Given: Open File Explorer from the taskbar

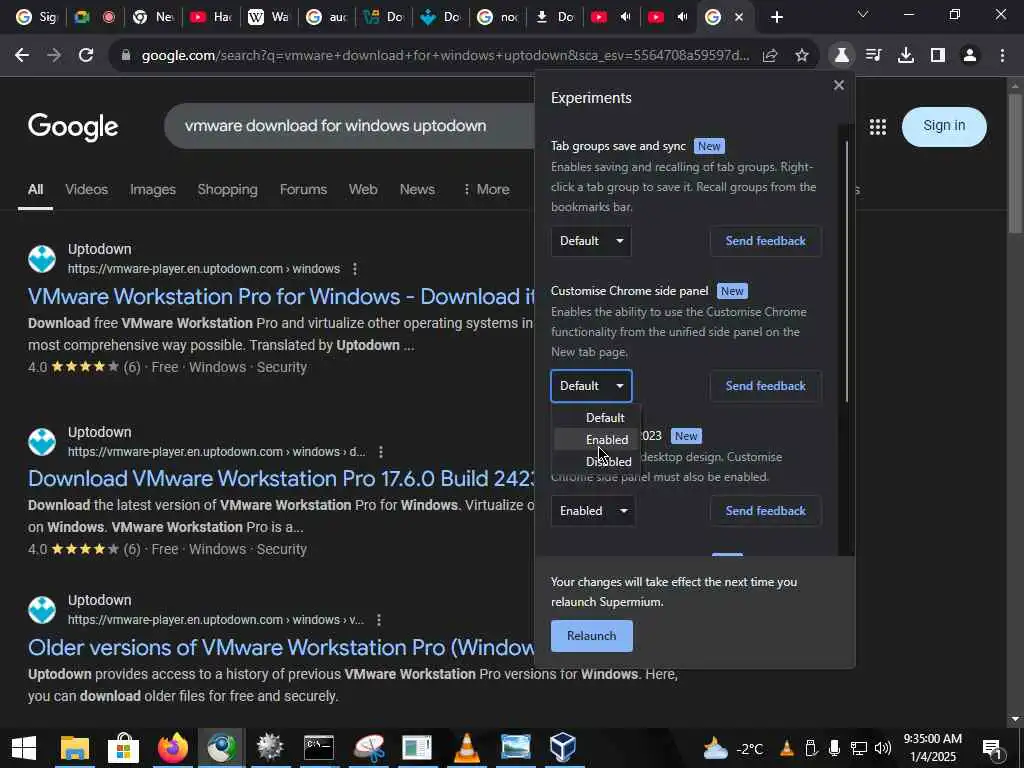Looking at the screenshot, I should (74, 748).
